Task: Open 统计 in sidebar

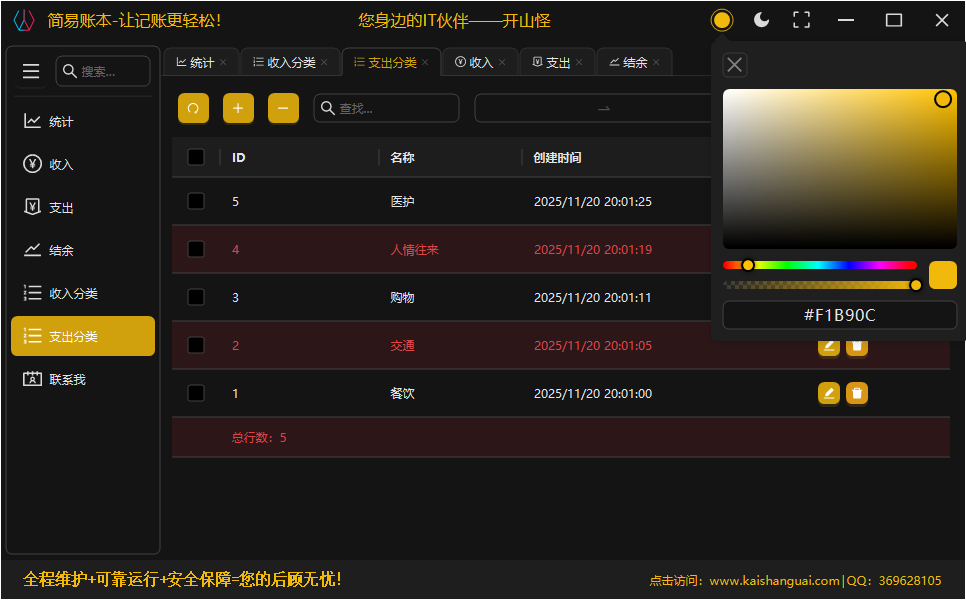Action: [83, 121]
